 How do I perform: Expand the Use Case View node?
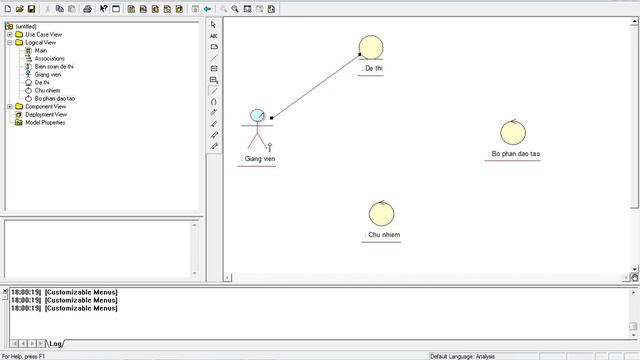(10, 35)
